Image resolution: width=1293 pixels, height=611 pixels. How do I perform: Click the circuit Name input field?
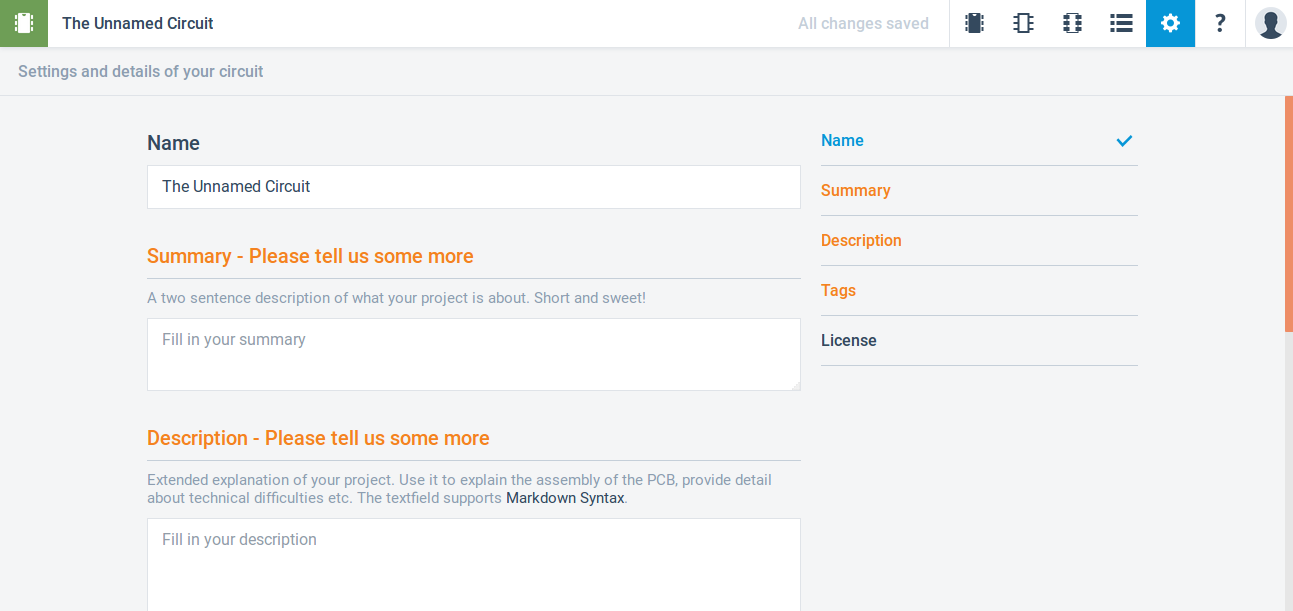point(473,187)
